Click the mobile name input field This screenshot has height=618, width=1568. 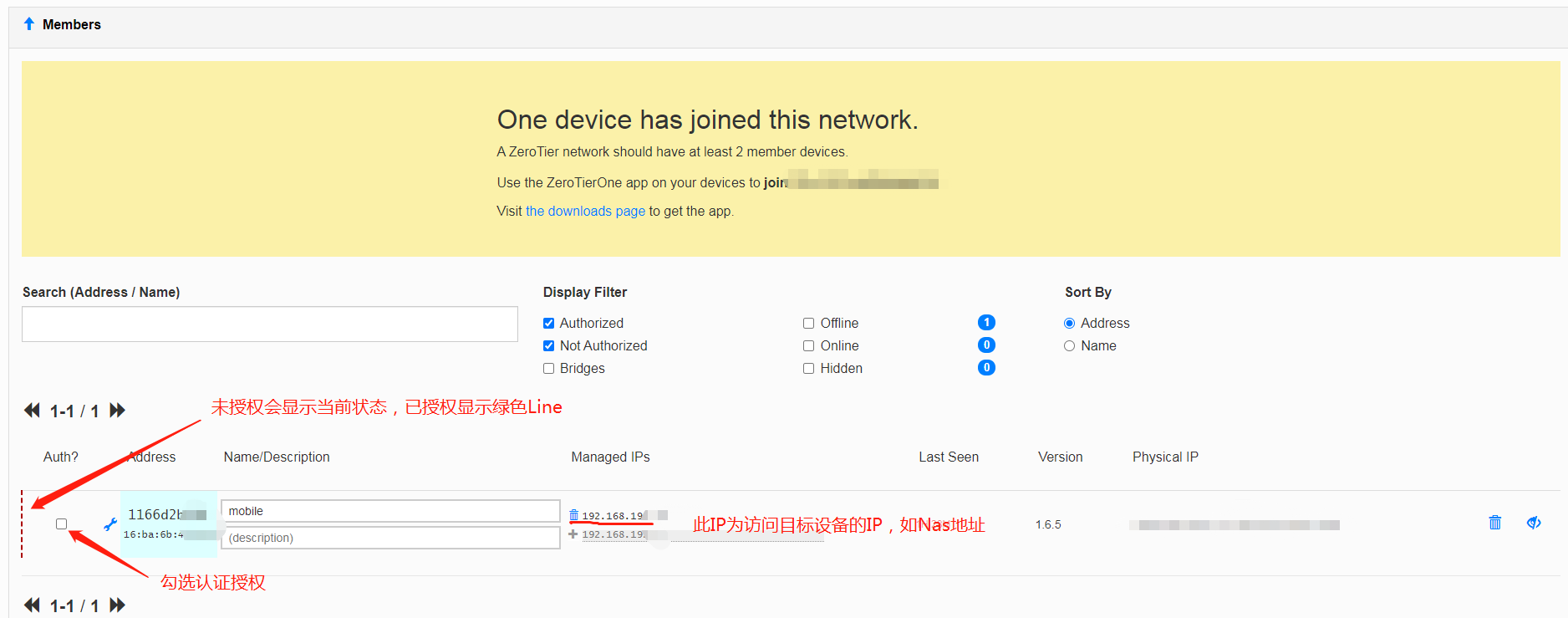390,511
